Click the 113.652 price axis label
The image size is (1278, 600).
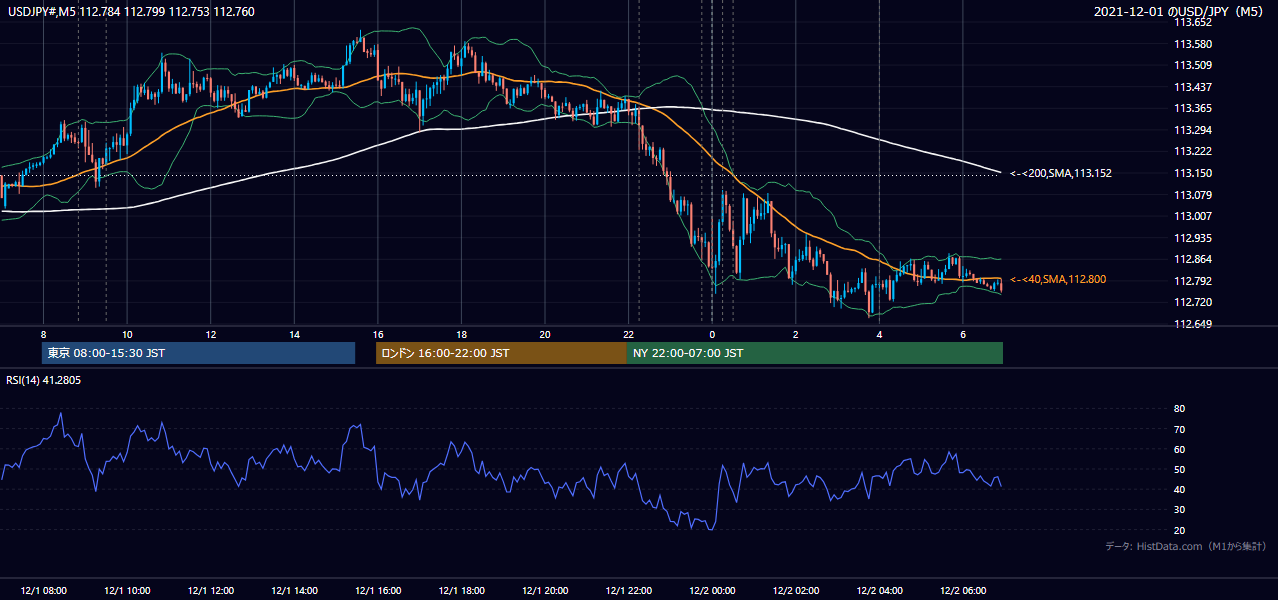1192,22
